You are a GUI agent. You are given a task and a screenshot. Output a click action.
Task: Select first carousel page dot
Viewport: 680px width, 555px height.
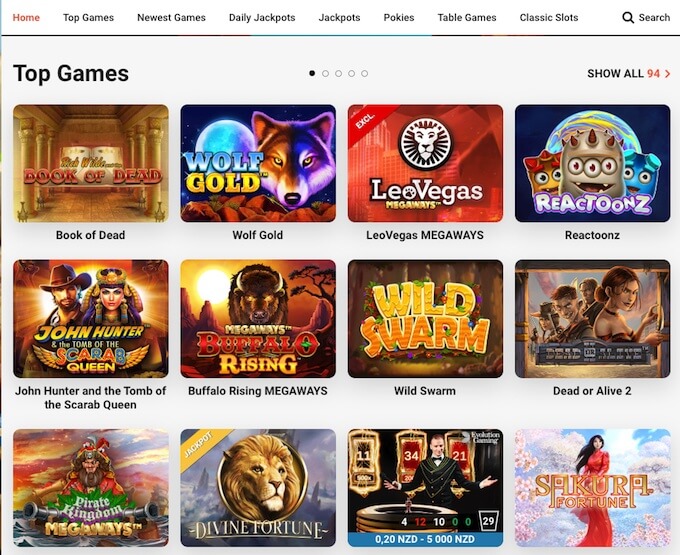[x=312, y=73]
